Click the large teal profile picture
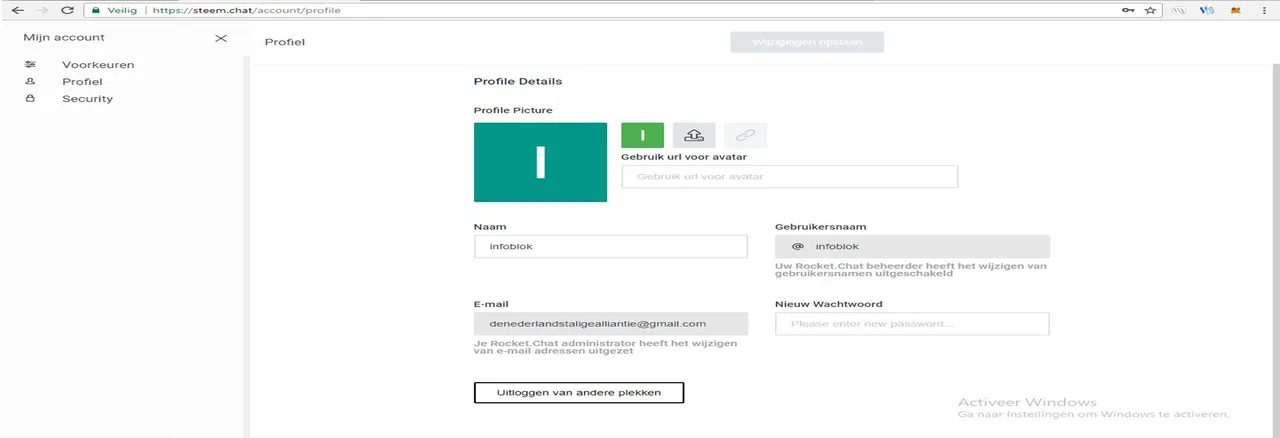Screen dimensions: 1280x438 540,162
